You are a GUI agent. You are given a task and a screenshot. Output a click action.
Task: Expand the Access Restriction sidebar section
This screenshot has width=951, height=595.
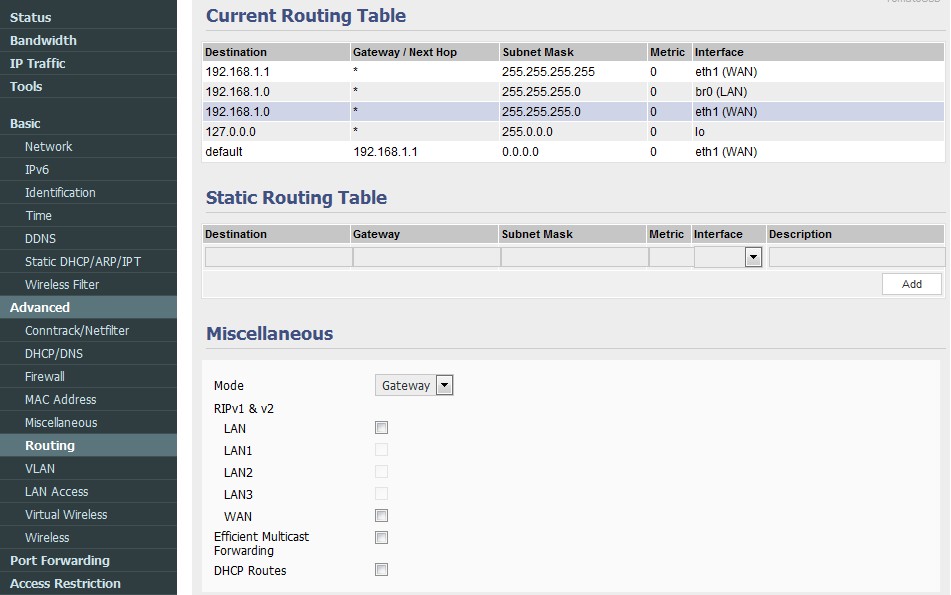(x=65, y=583)
